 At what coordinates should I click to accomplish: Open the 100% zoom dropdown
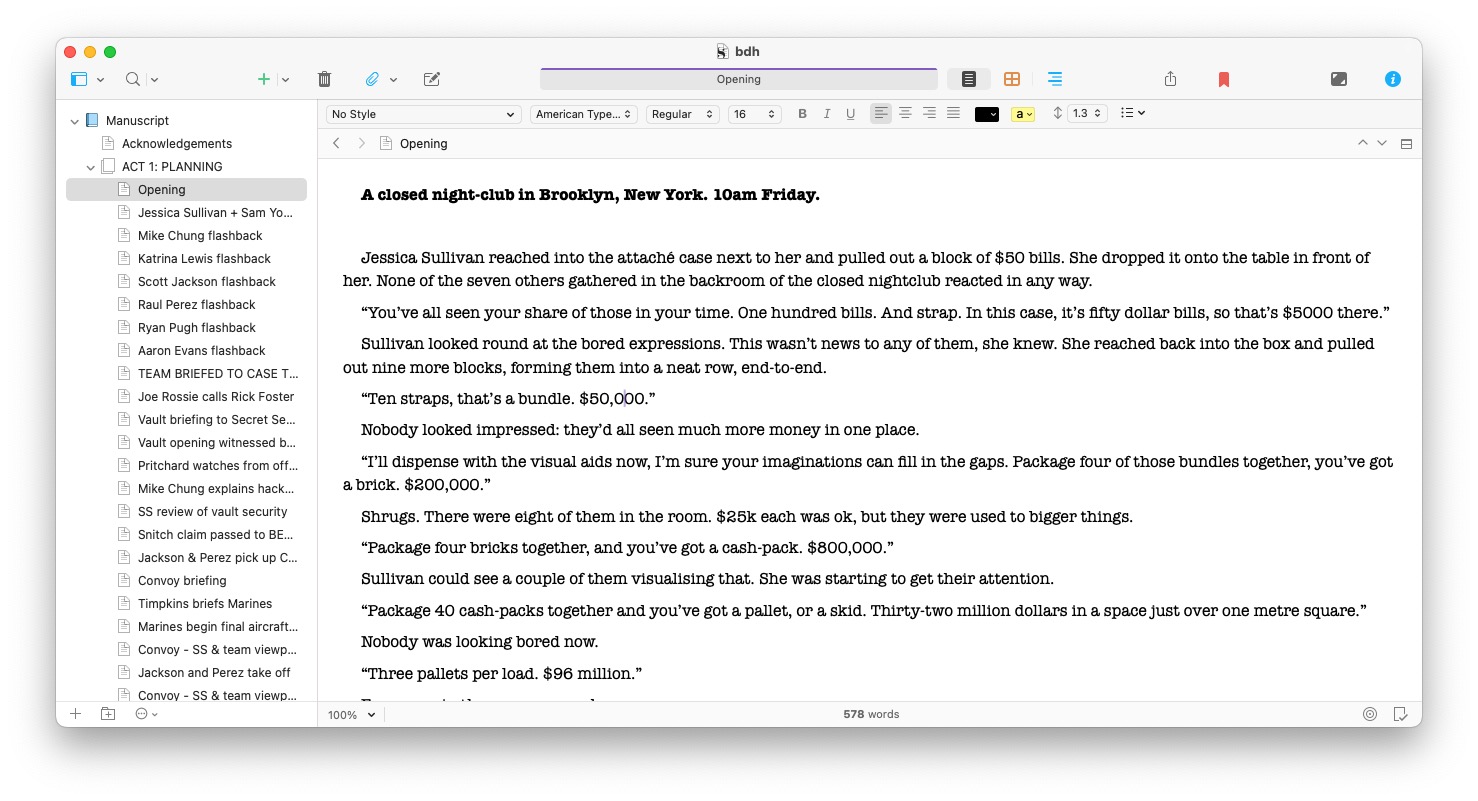352,715
